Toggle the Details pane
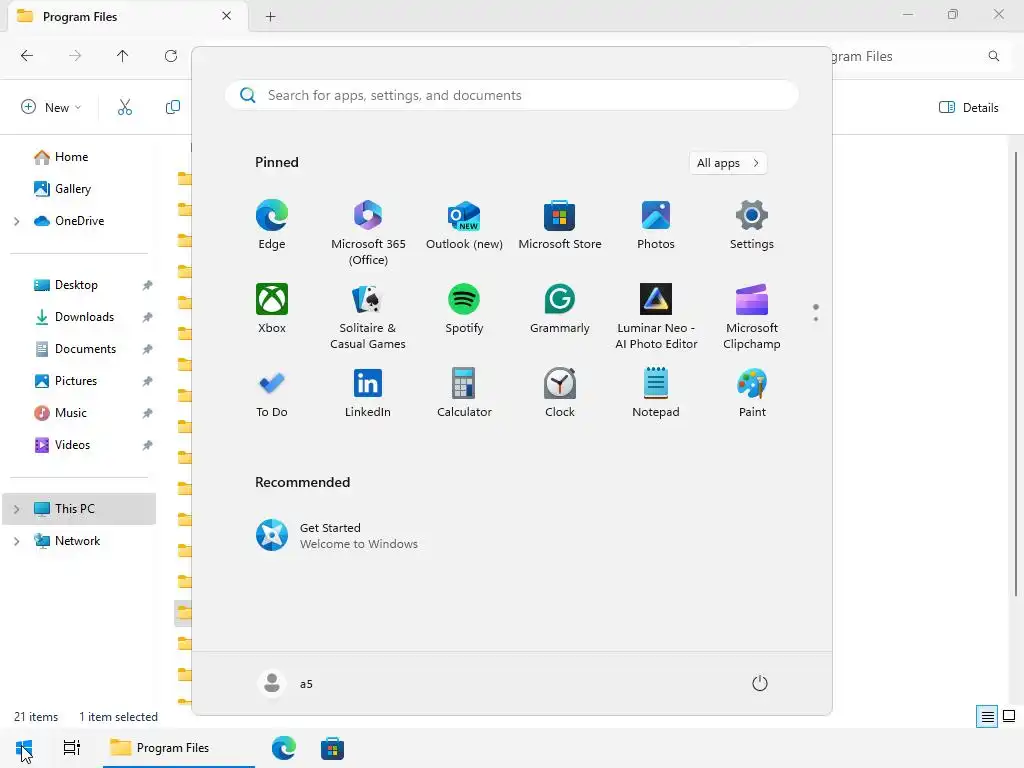1024x768 pixels. (968, 108)
